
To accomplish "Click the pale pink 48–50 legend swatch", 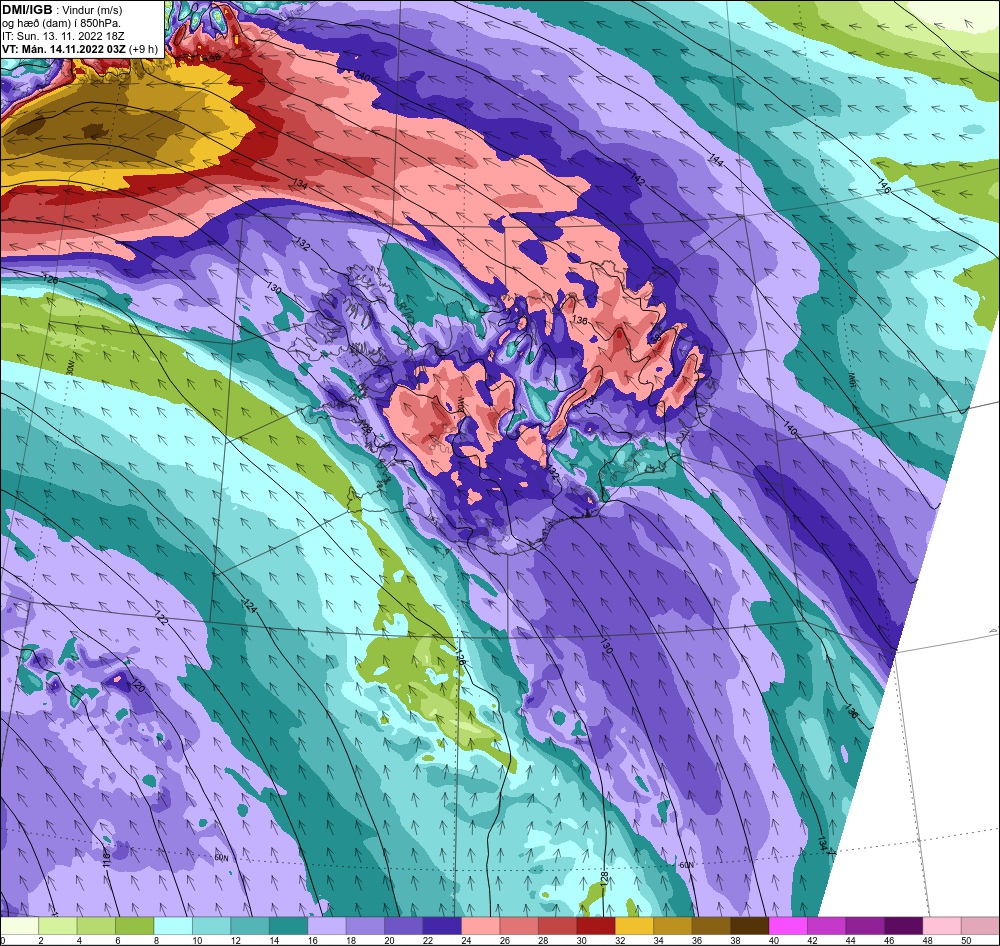I will pos(942,926).
